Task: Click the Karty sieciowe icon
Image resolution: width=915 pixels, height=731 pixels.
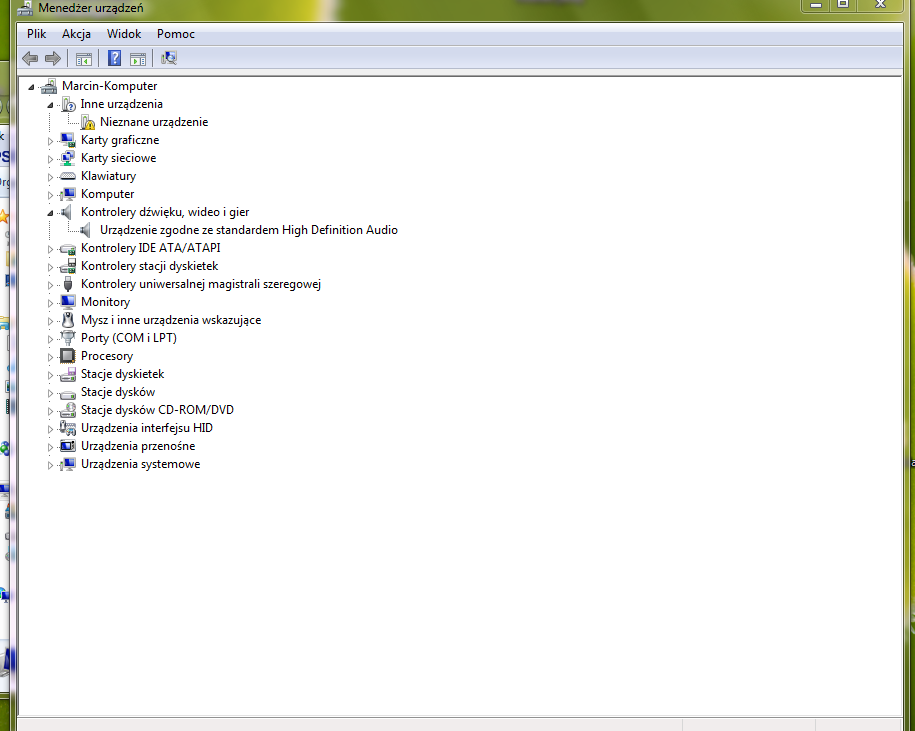Action: (68, 158)
